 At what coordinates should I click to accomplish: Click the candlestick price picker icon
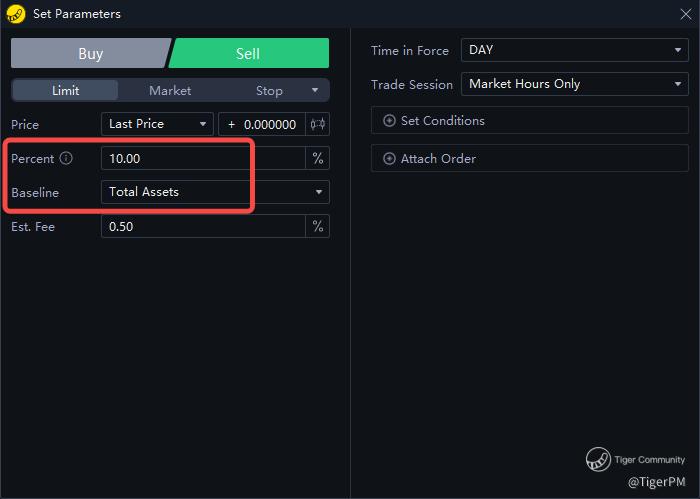point(318,124)
